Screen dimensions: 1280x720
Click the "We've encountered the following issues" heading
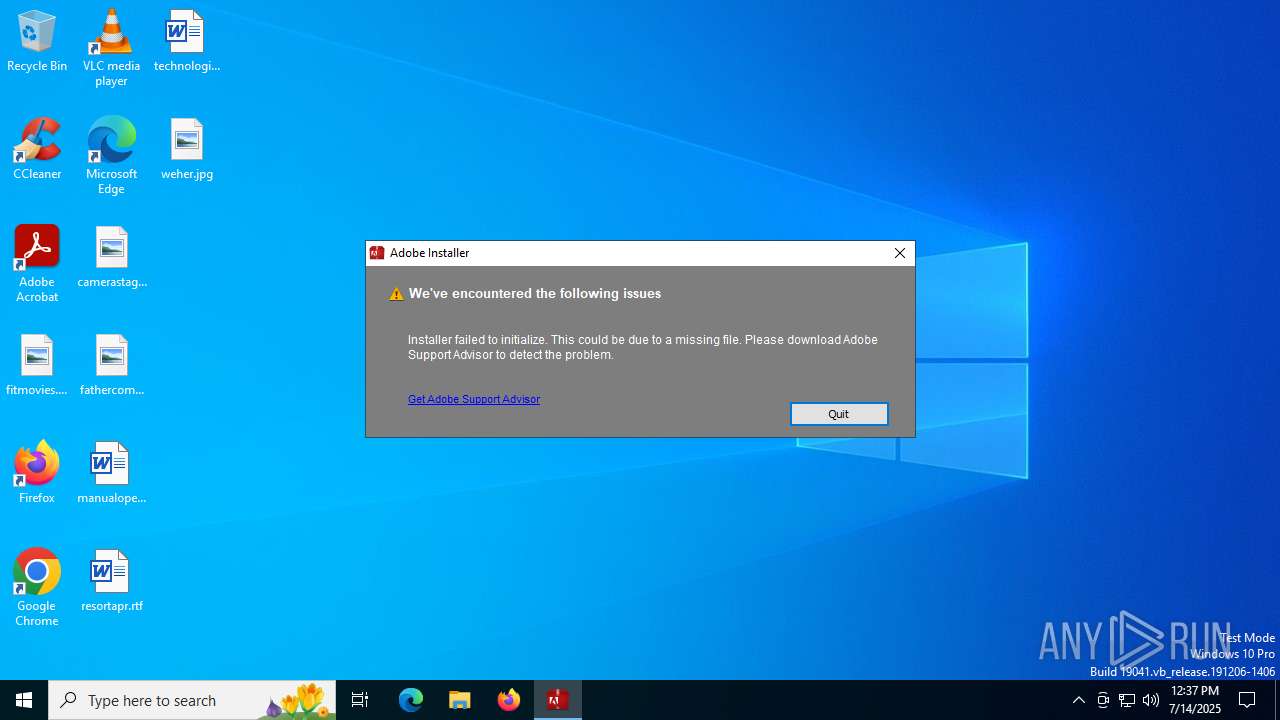click(535, 294)
